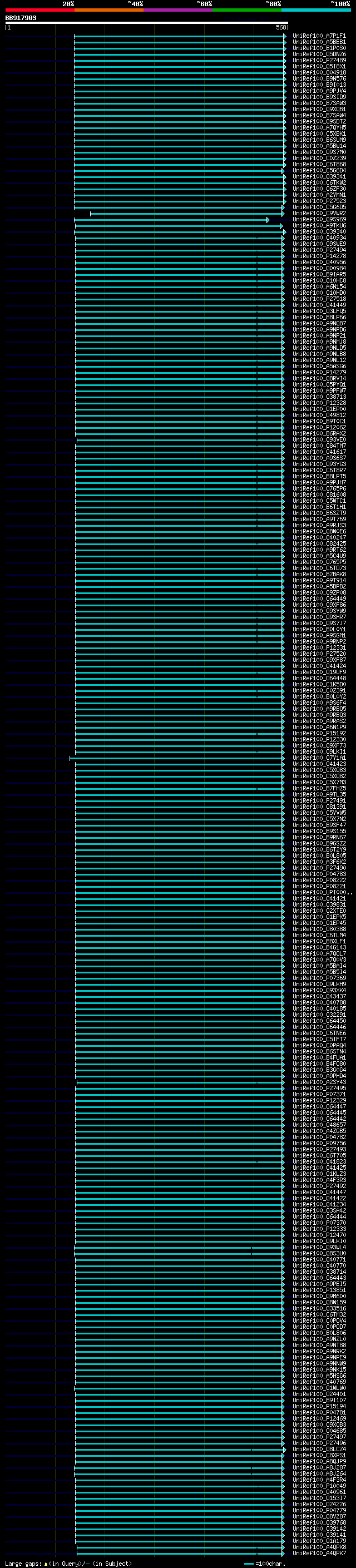Viewport: 356px width, 1568px height.
Task: Click the UniRef100_C9VWR2 label
Action: (x=319, y=214)
